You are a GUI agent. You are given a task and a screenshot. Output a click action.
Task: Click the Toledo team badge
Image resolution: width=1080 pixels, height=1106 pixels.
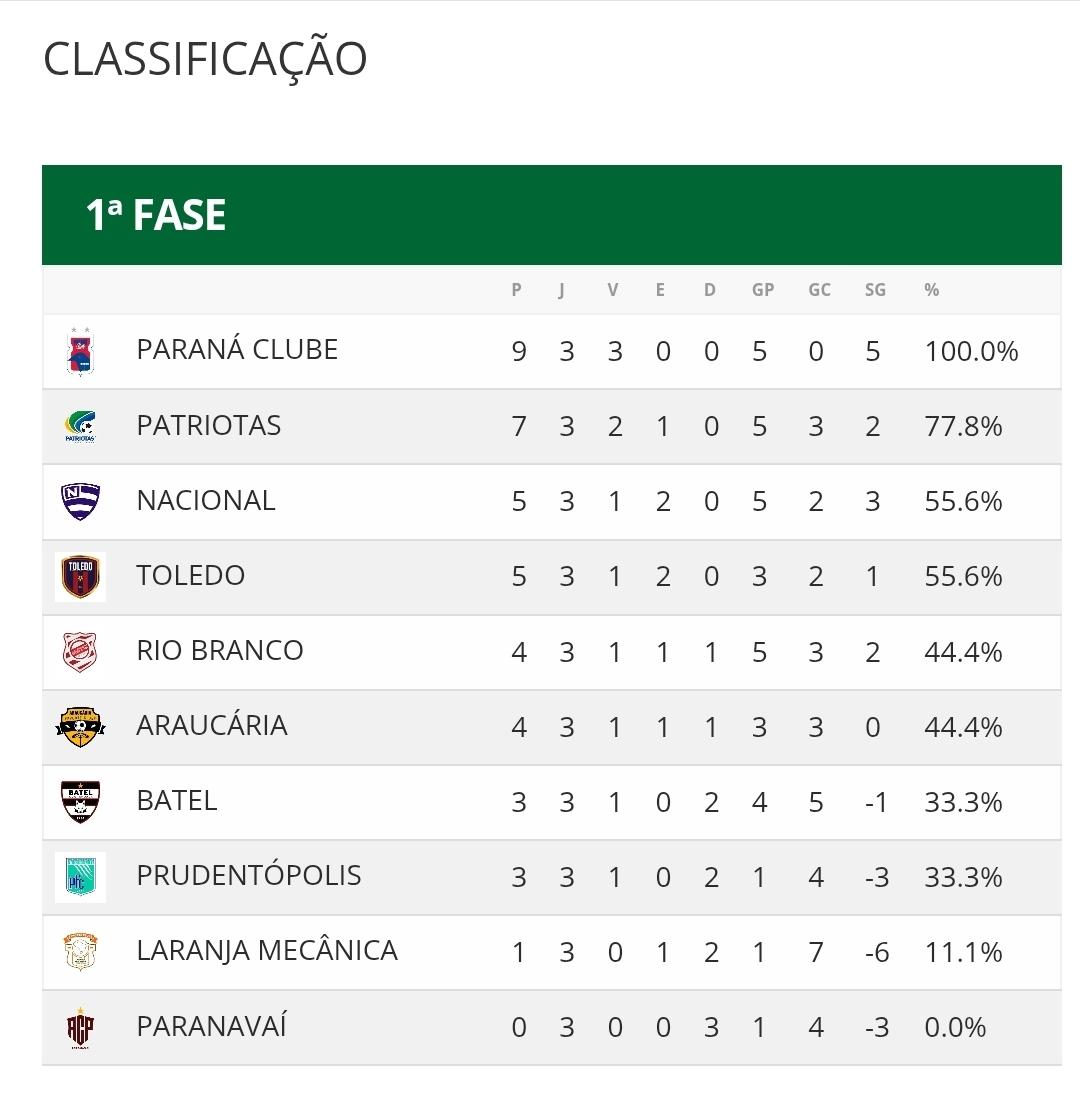(x=80, y=577)
